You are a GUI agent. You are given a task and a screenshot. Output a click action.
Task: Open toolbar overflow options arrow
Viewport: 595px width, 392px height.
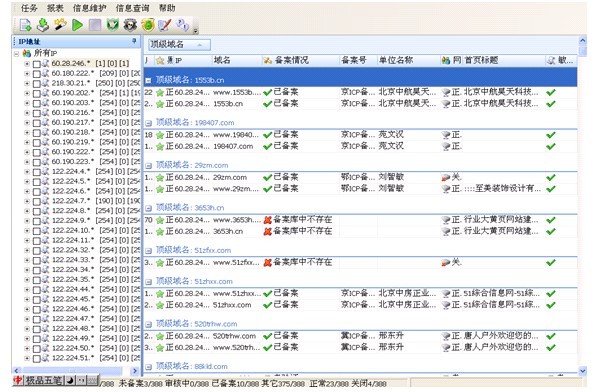click(x=195, y=31)
